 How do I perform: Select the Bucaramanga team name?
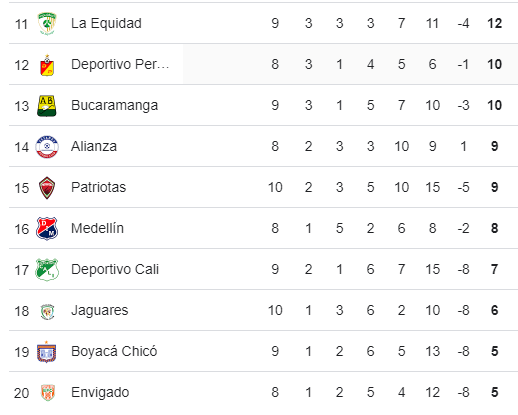tap(114, 106)
